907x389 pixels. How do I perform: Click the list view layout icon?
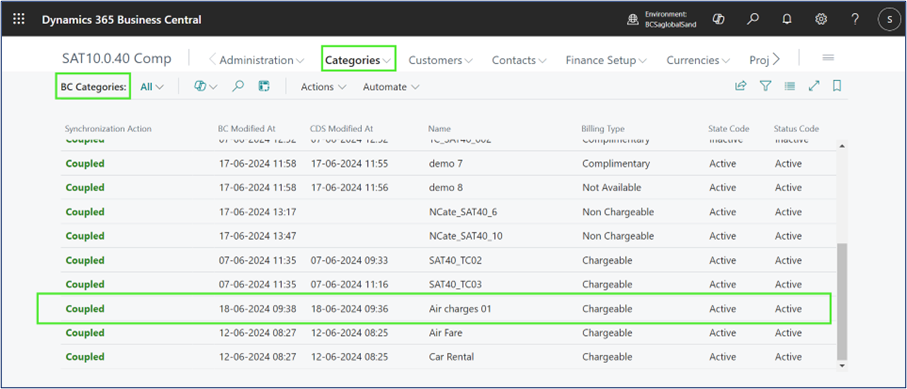coord(790,86)
